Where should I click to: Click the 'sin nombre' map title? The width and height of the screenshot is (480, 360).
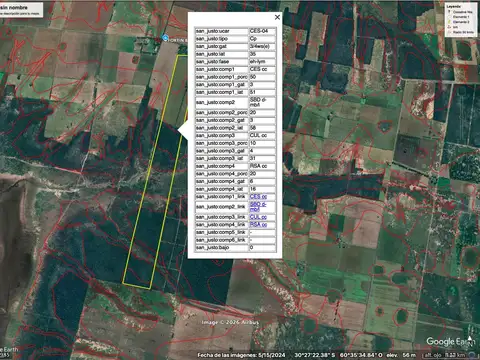(x=14, y=7)
